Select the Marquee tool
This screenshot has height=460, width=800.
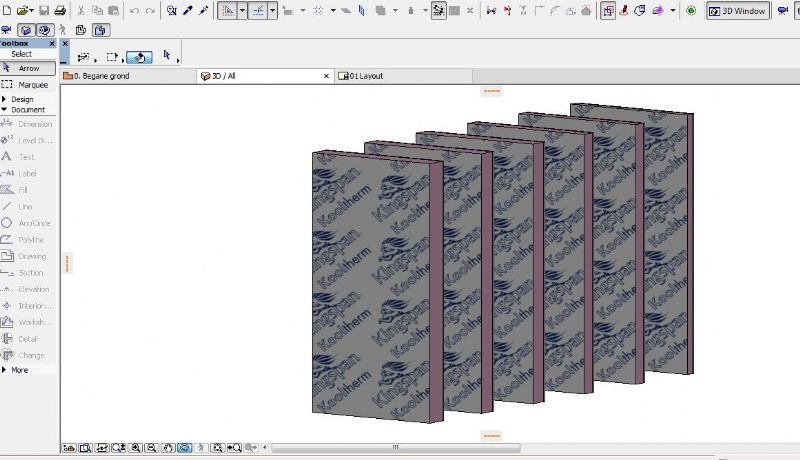[x=28, y=85]
